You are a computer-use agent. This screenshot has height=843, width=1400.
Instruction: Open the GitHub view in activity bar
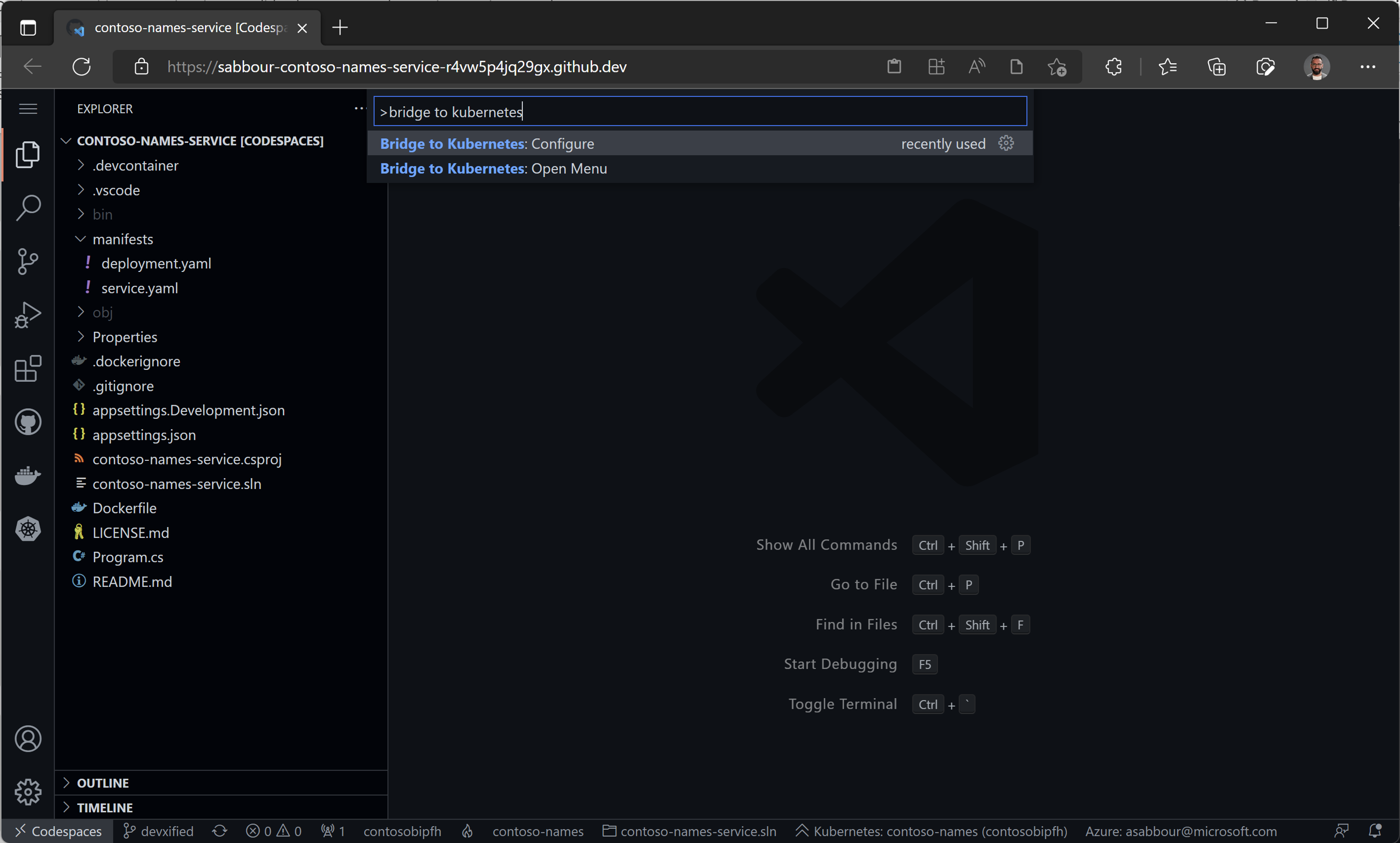click(x=28, y=422)
